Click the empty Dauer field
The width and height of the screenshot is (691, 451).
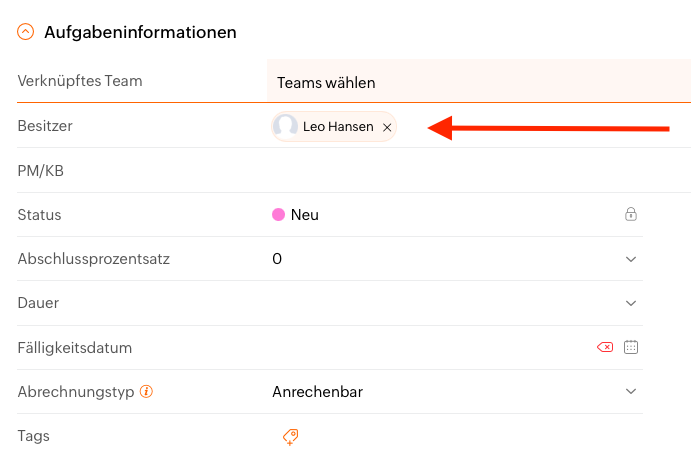(x=443, y=303)
